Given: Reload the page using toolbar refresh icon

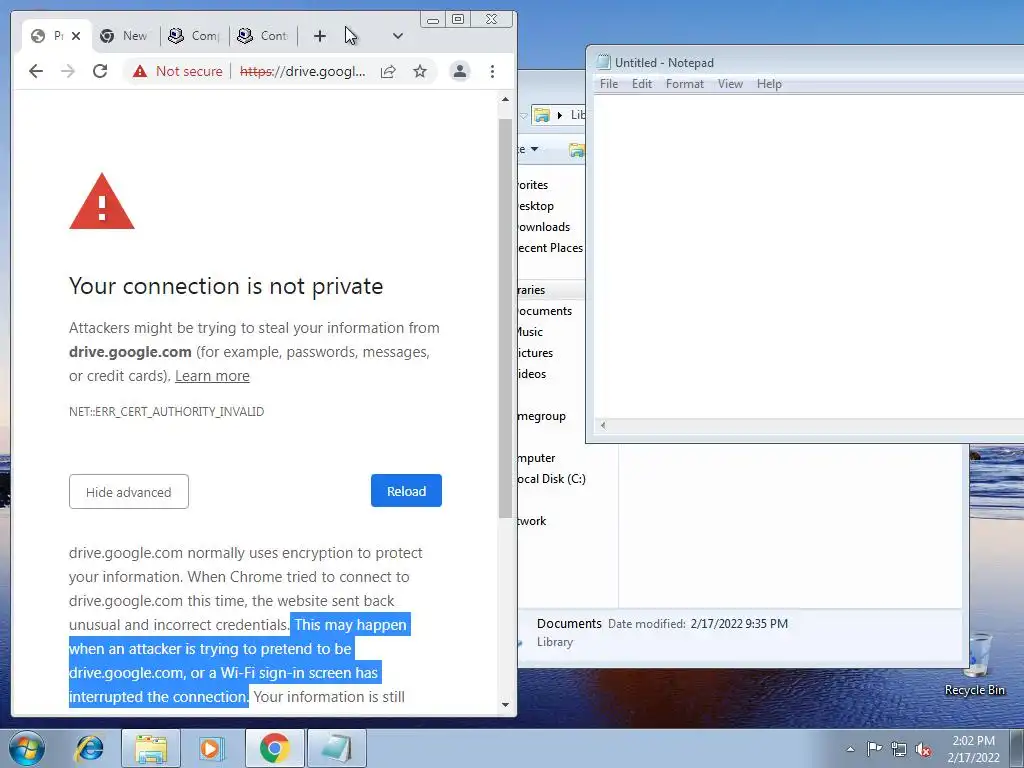Looking at the screenshot, I should [x=100, y=71].
